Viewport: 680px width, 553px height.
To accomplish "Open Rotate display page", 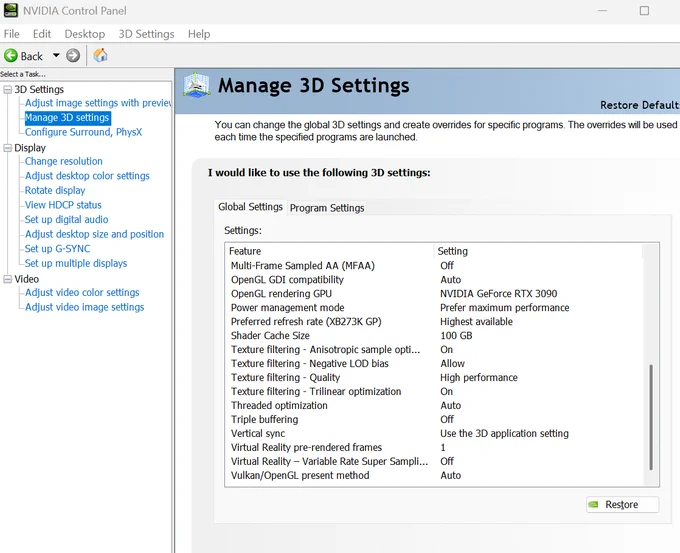I will (55, 190).
